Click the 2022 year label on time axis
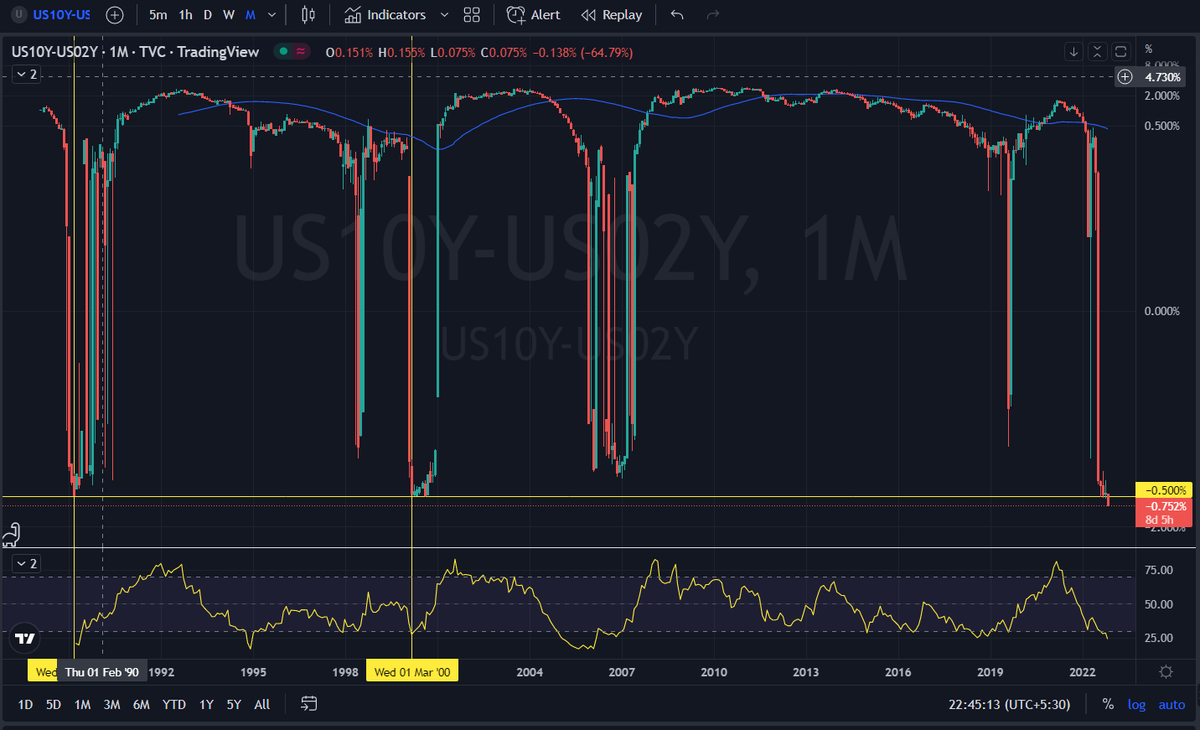 (1083, 672)
